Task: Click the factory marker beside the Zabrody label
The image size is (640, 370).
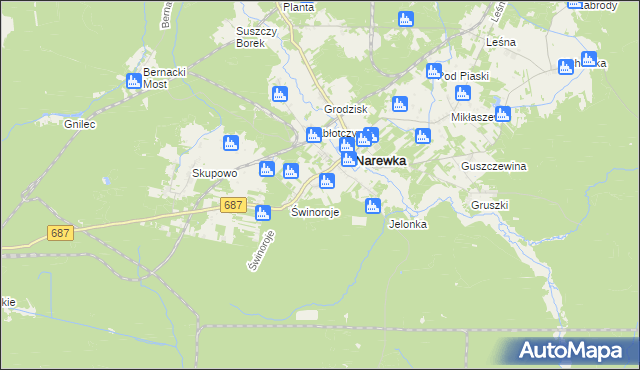Action: 575,4
